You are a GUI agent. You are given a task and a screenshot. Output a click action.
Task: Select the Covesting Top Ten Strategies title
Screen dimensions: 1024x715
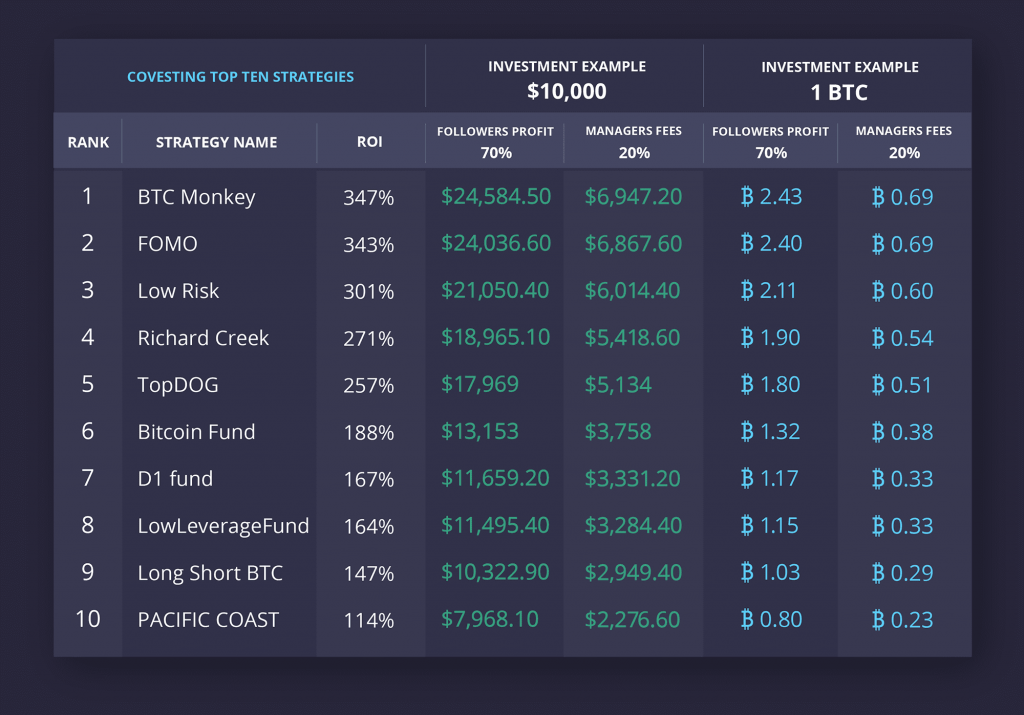[240, 77]
